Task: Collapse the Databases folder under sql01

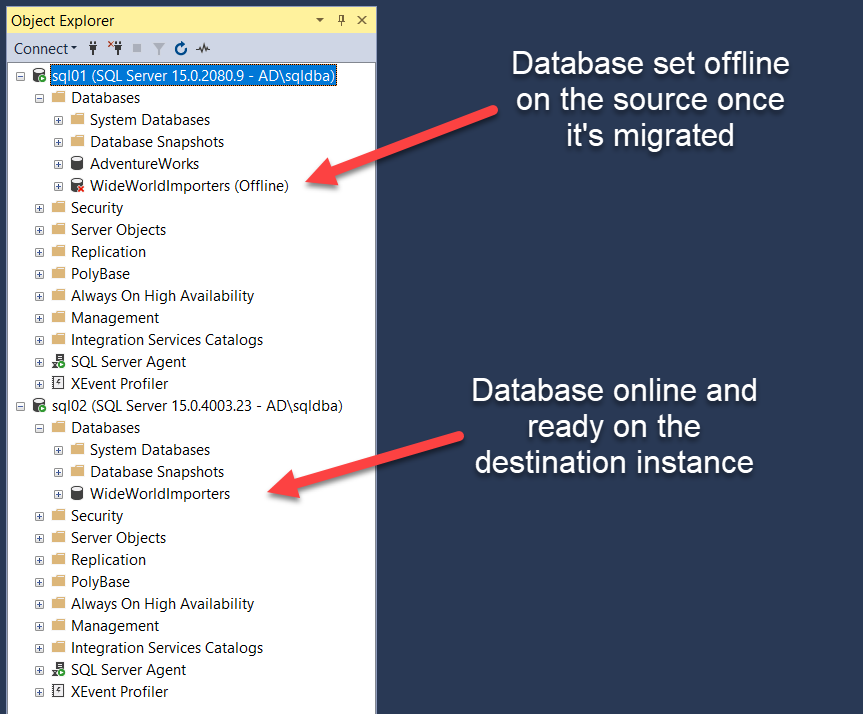Action: 39,99
